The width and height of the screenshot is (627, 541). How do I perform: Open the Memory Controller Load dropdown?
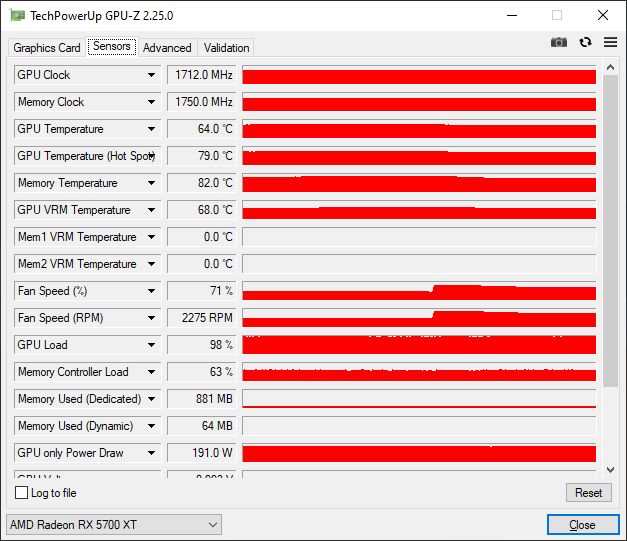point(151,372)
